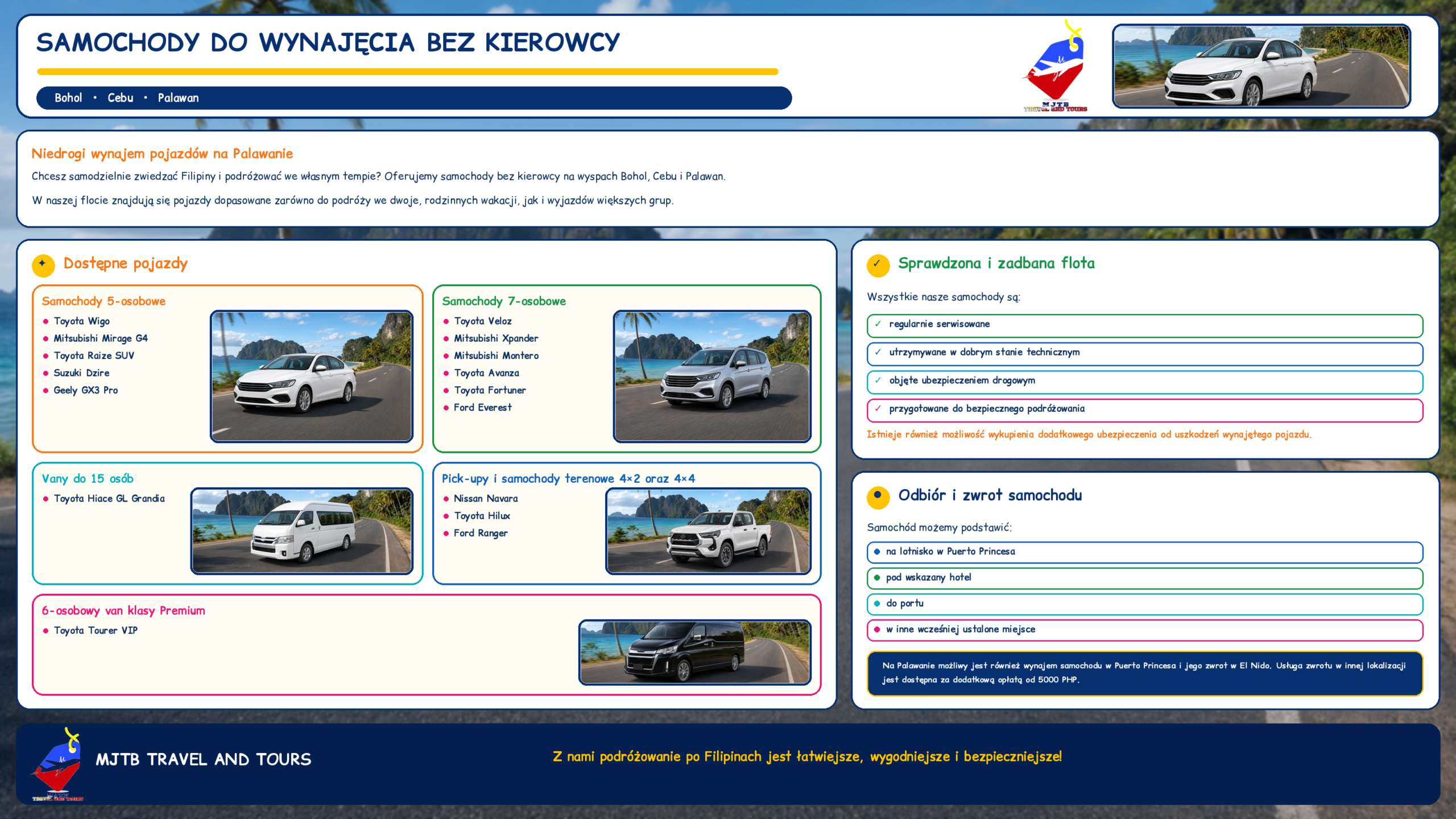This screenshot has height=819, width=1456.
Task: Select Nissan Navara in the list
Action: (x=486, y=499)
